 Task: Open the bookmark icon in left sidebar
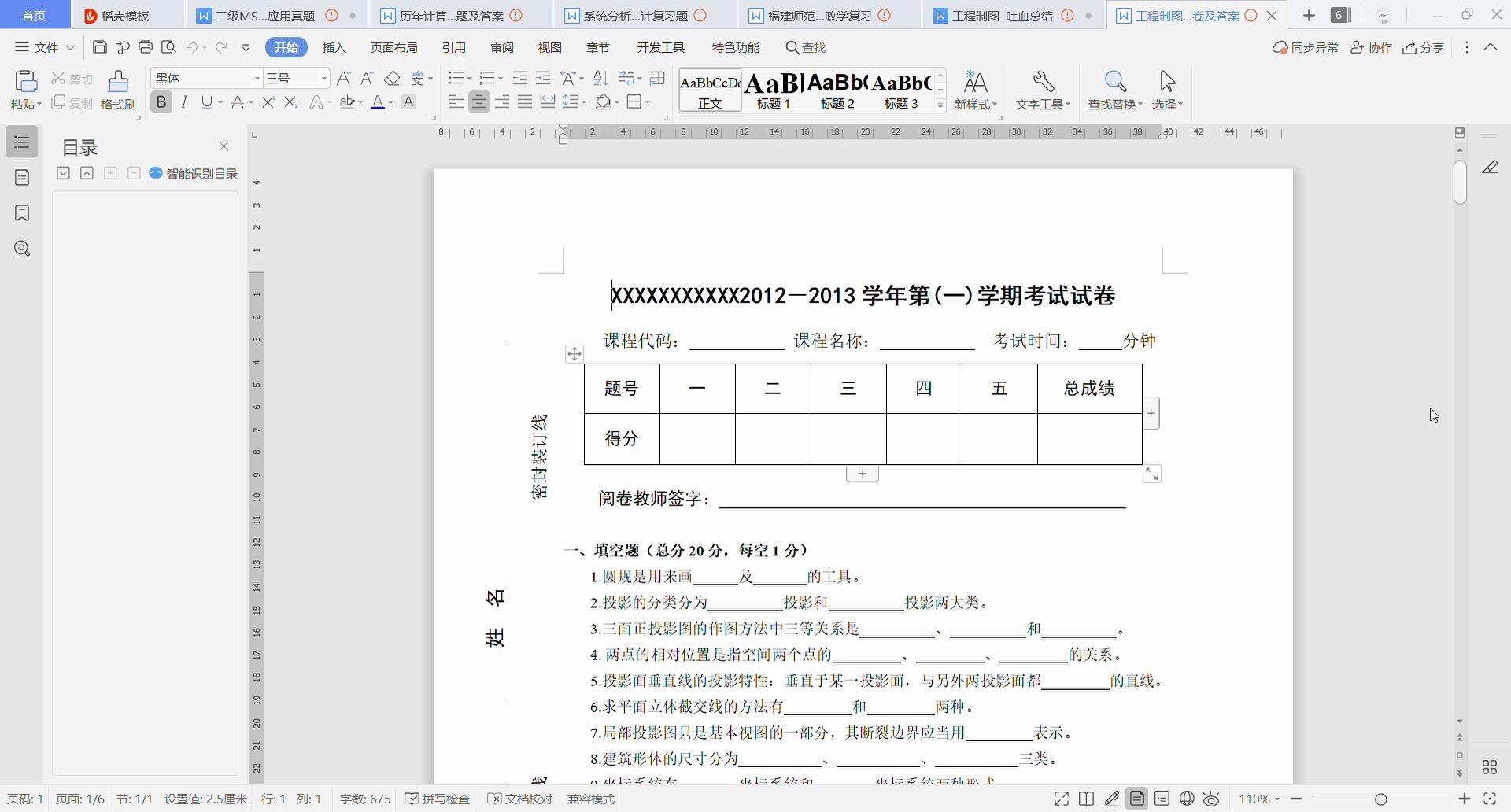tap(22, 213)
